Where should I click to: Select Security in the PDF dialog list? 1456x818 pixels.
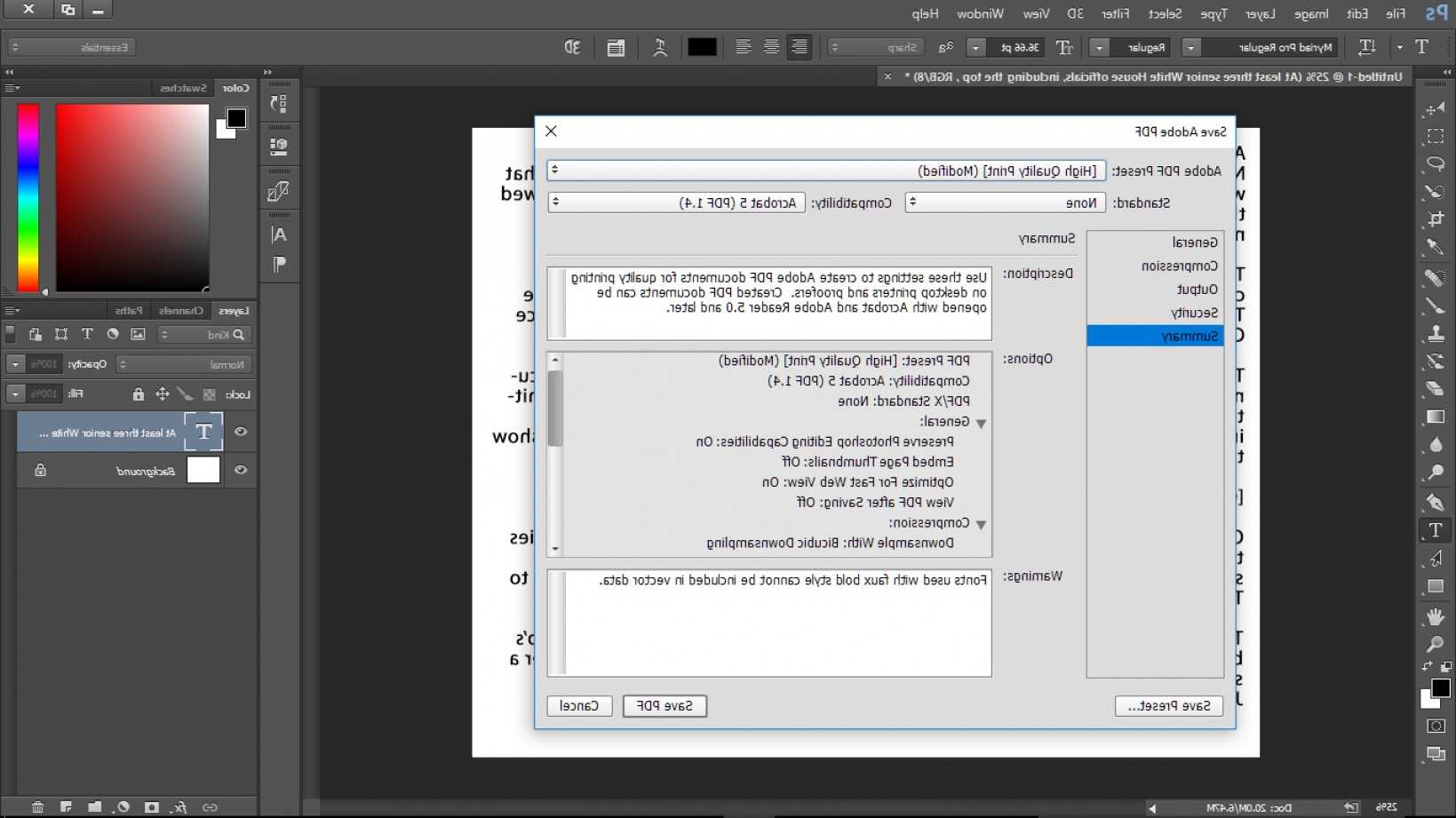(1155, 313)
